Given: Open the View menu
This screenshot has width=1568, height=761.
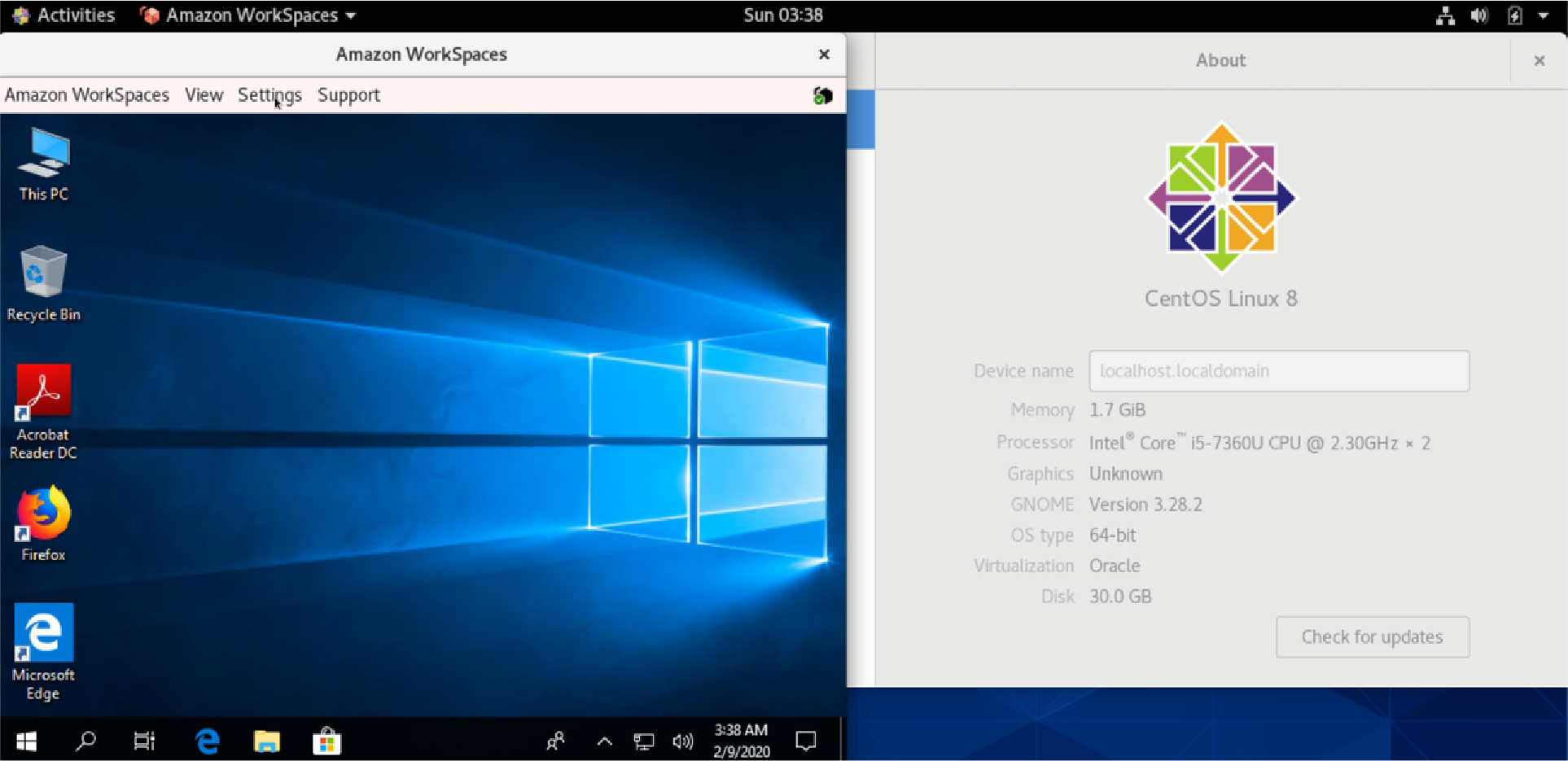Looking at the screenshot, I should 204,95.
